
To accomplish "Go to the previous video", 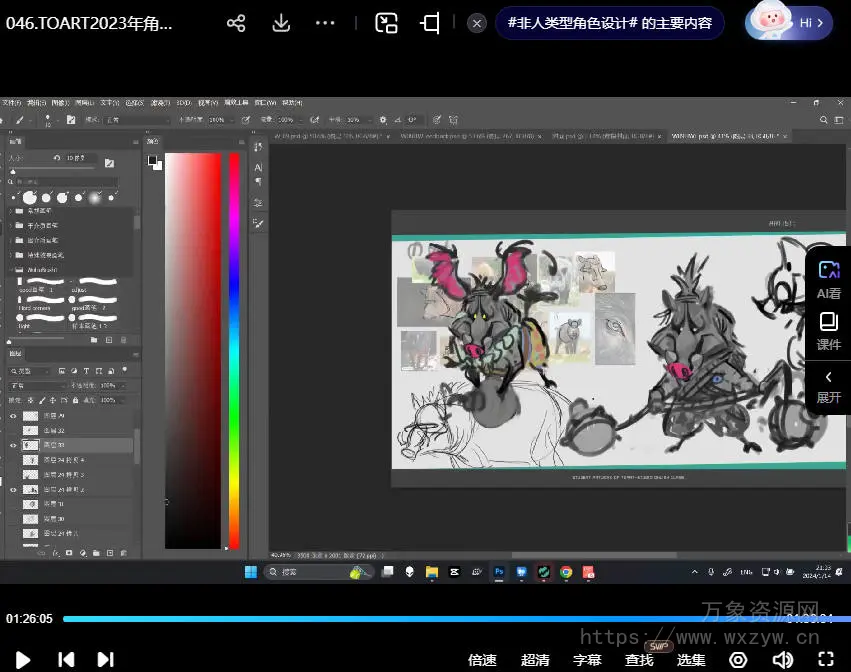I will (66, 659).
